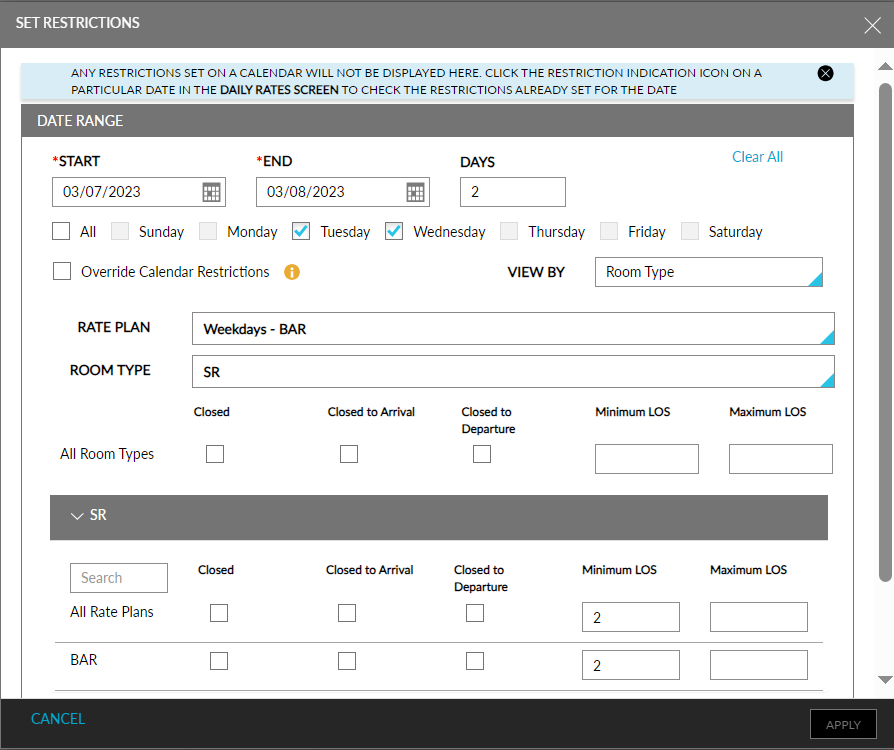Click the BAR rate plan label
The width and height of the screenshot is (894, 750).
[x=84, y=660]
